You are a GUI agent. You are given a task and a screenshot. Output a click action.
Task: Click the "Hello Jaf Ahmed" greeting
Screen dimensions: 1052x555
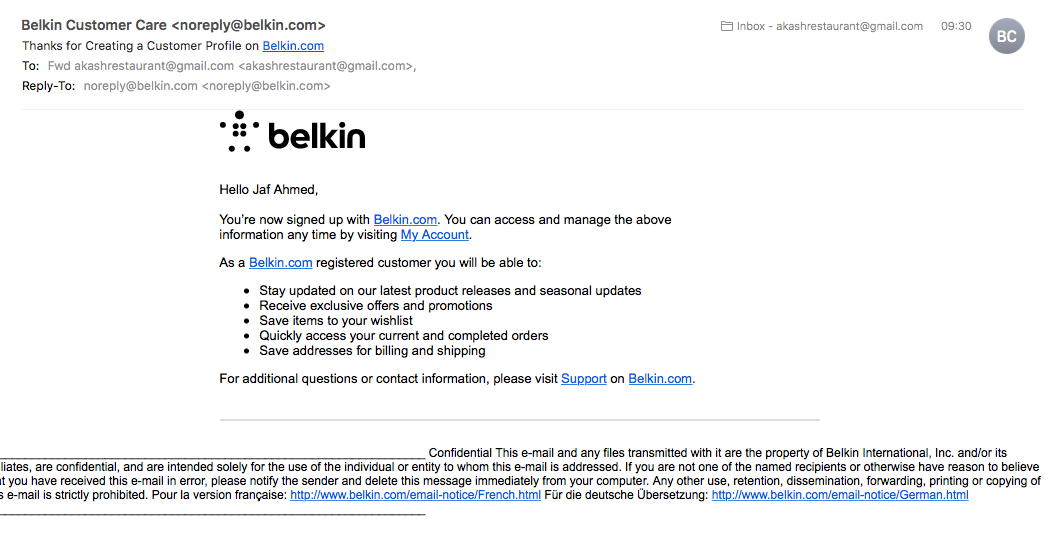[268, 189]
